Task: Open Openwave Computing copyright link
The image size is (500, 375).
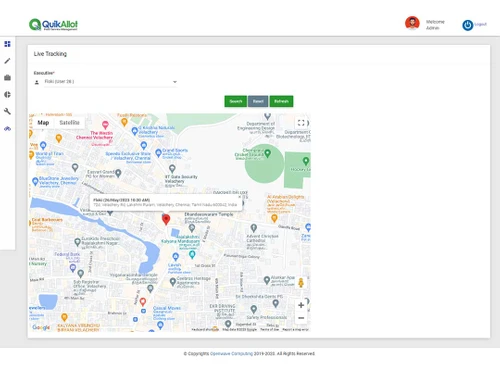Action: pos(231,354)
